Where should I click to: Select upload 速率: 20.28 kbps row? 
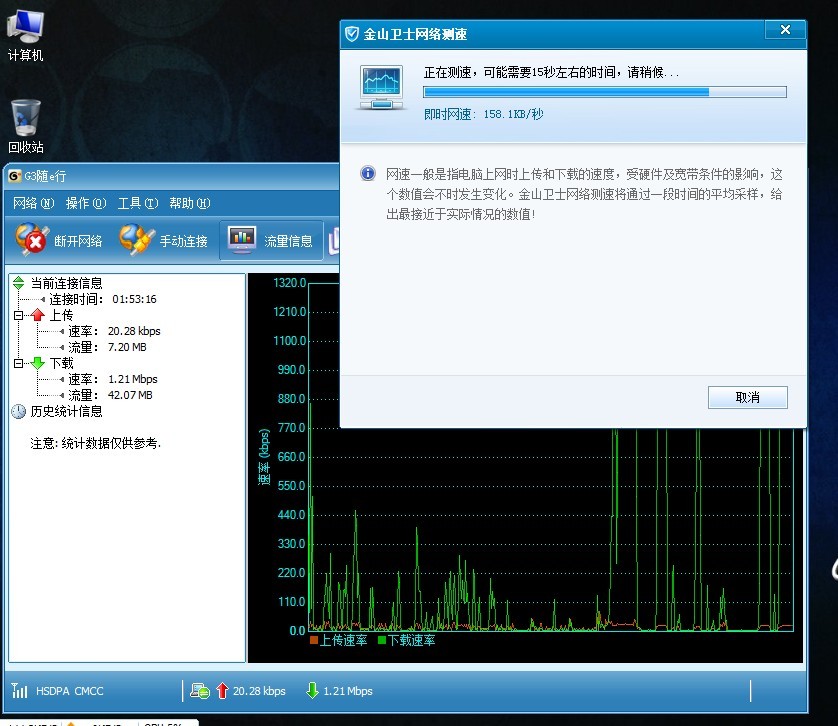[114, 331]
